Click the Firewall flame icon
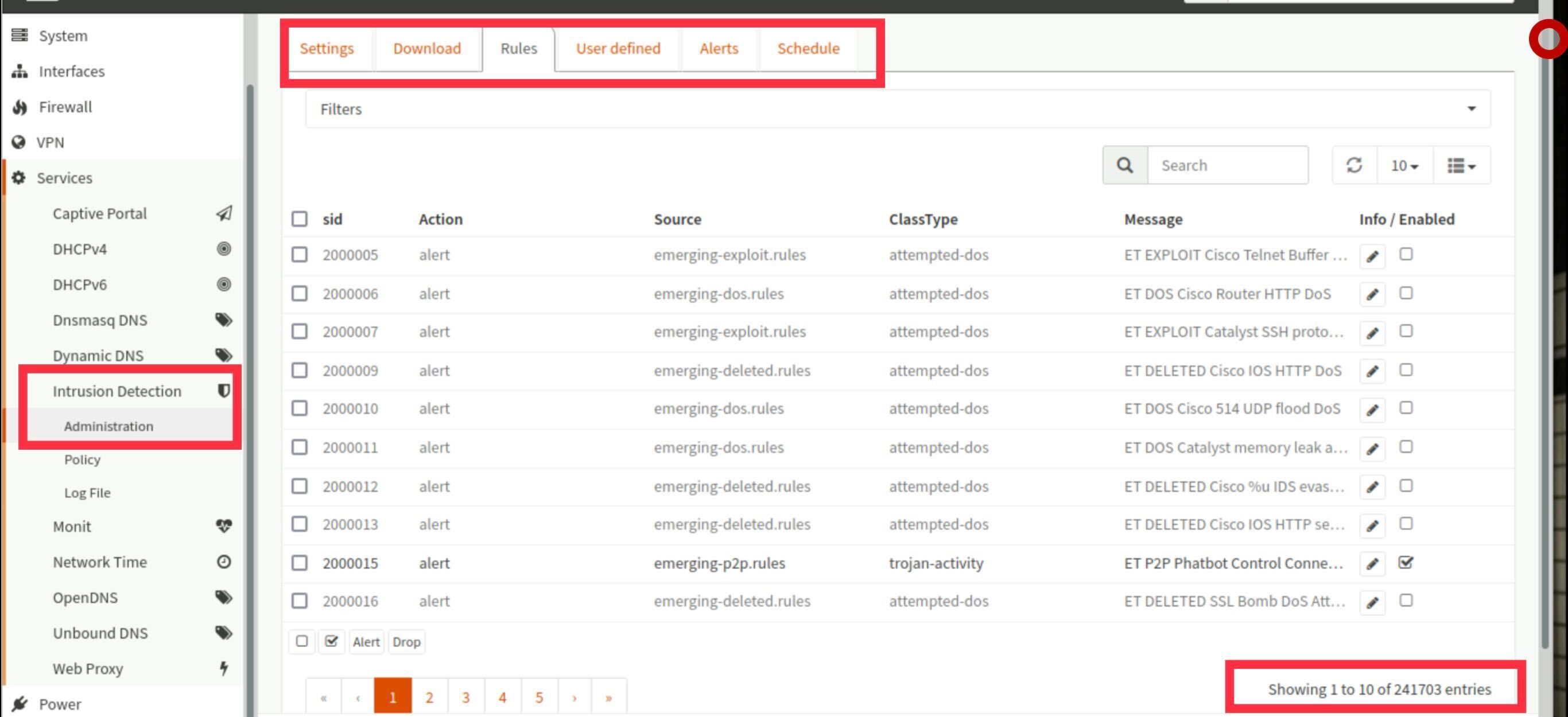This screenshot has width=1568, height=717. coord(20,107)
